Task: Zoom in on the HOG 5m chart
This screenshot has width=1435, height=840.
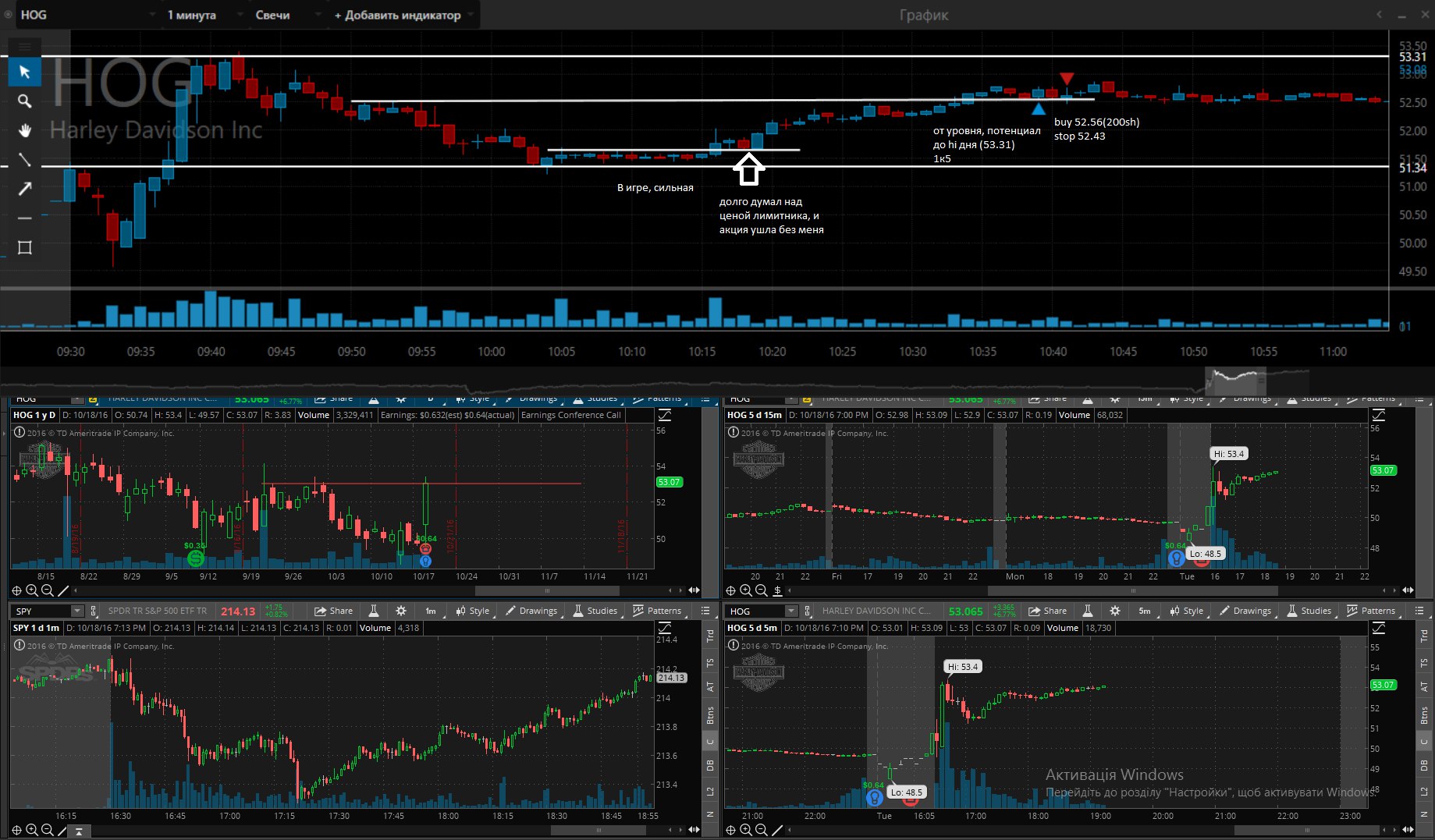Action: click(746, 830)
